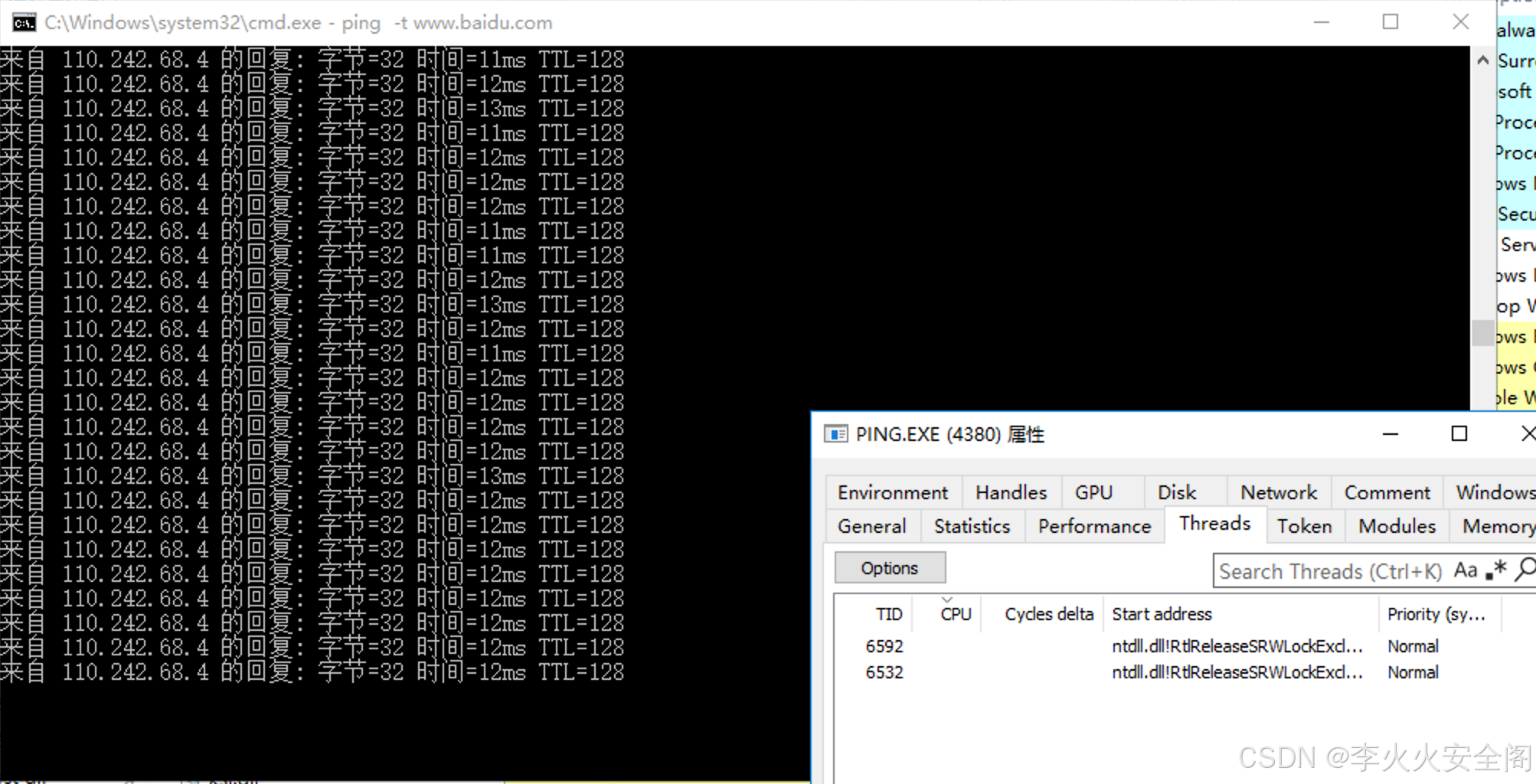Screen dimensions: 1536x784
Task: Open the Statistics tab
Action: pyautogui.click(x=972, y=527)
